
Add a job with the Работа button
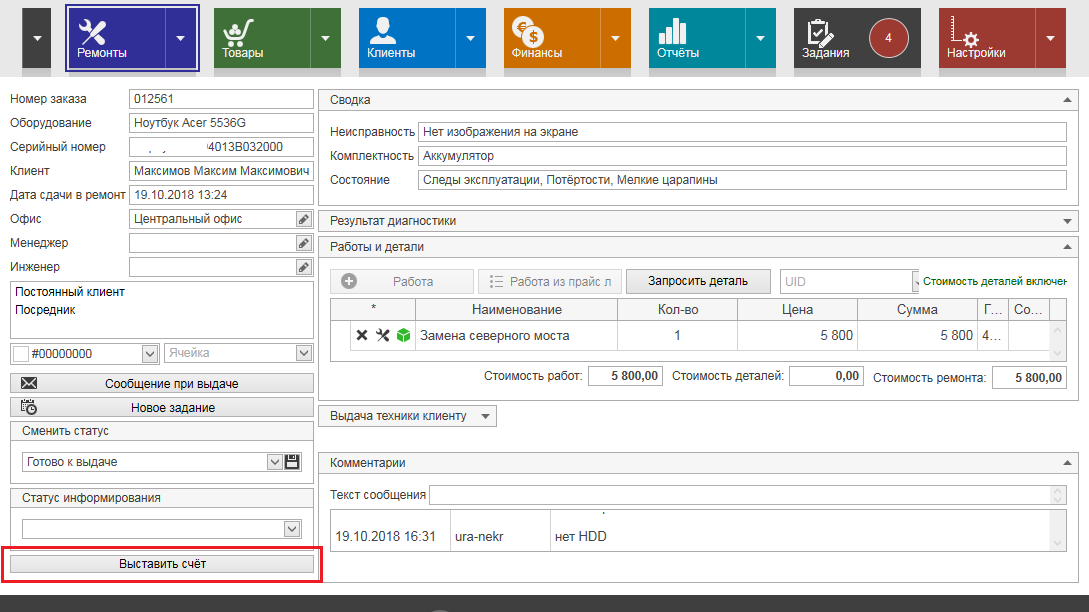(402, 281)
